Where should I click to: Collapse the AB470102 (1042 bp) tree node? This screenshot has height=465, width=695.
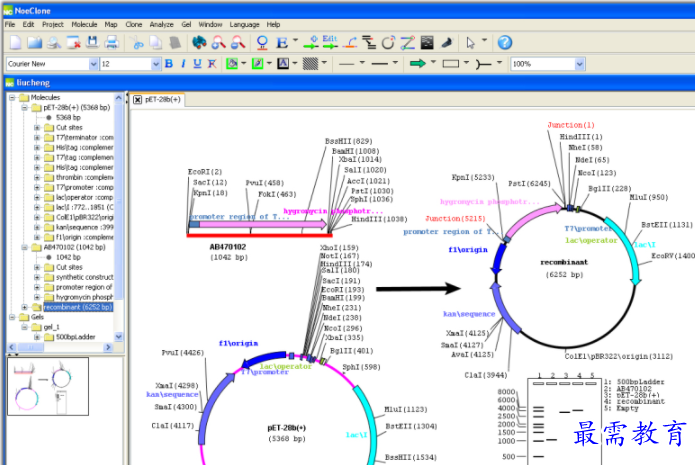25,247
